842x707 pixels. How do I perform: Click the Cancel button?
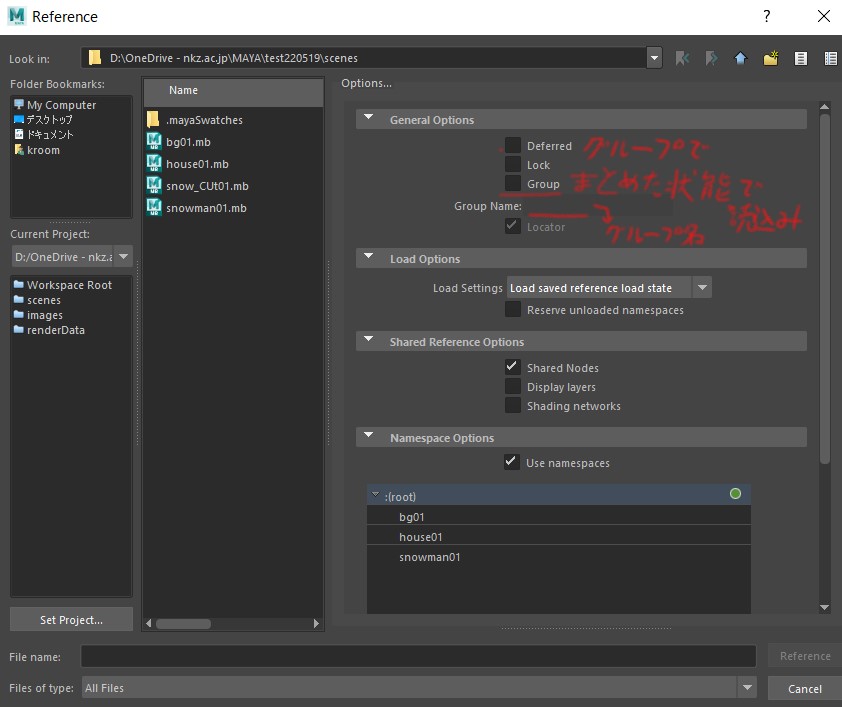805,688
